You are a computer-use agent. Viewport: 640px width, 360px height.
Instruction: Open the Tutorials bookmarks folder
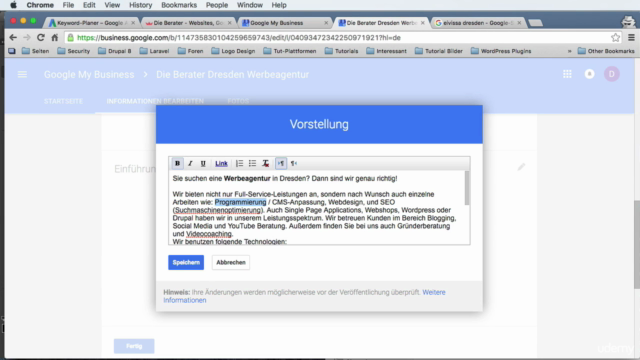[342, 51]
